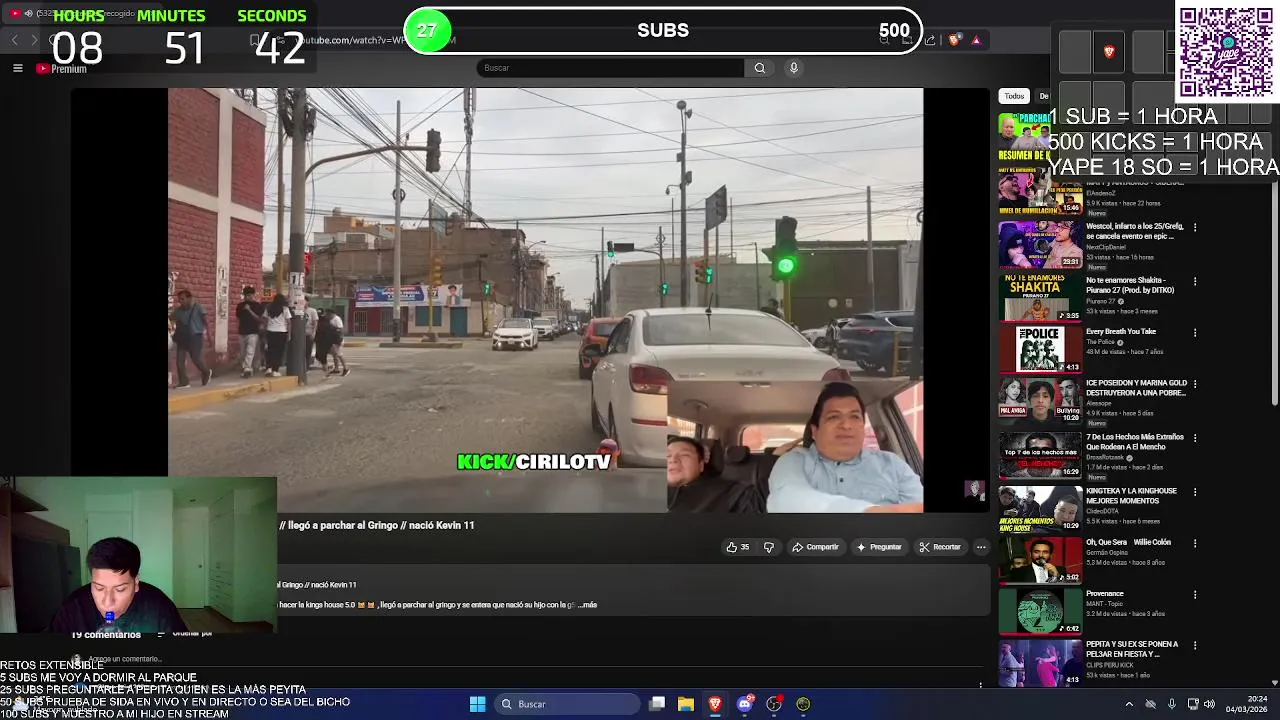1280x720 pixels.
Task: Visit the CLIPS PERU KICK channel name
Action: pos(1112,665)
